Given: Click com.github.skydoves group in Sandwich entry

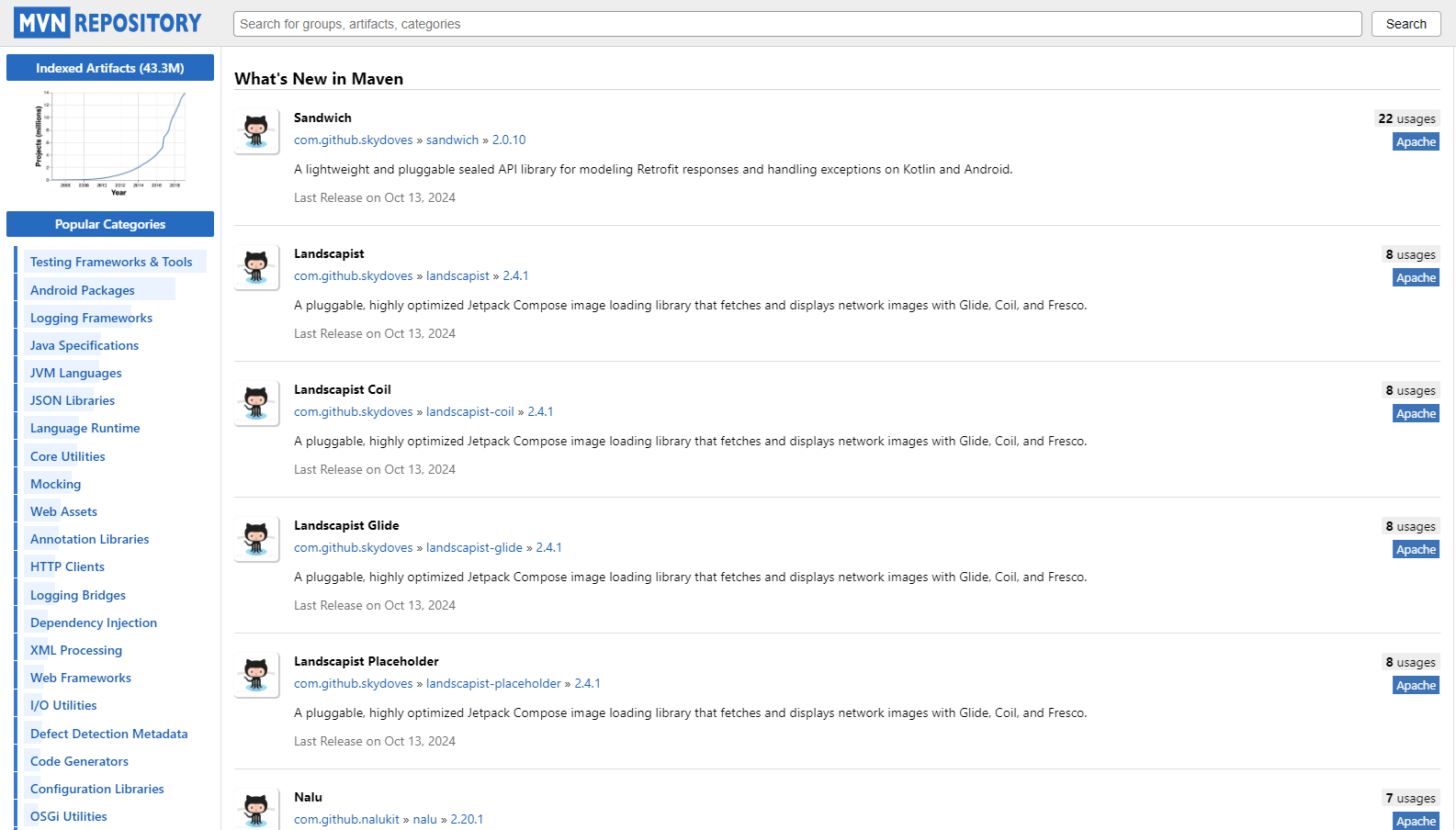Looking at the screenshot, I should 354,140.
